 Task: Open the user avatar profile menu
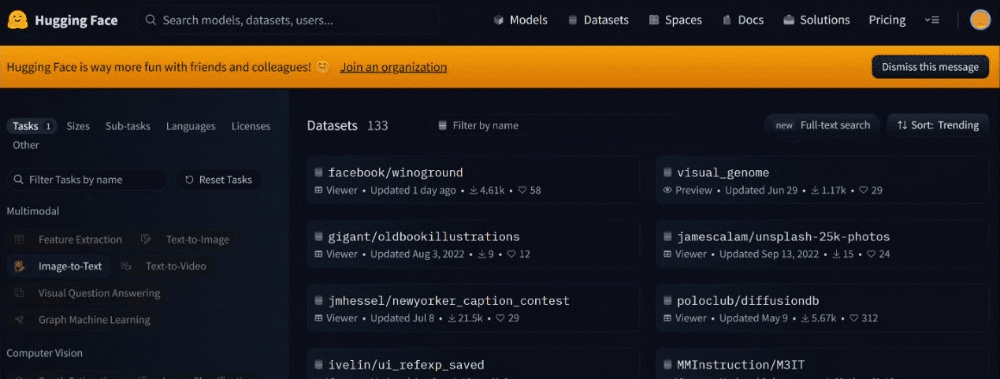[980, 20]
